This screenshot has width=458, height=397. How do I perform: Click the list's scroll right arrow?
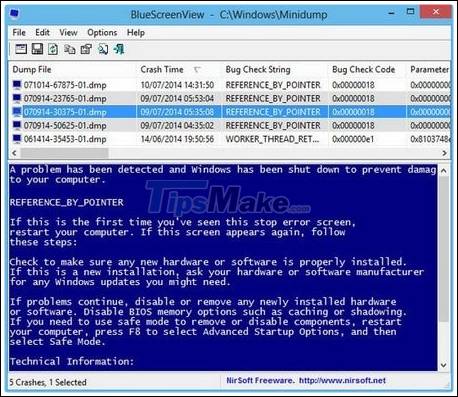click(x=444, y=153)
